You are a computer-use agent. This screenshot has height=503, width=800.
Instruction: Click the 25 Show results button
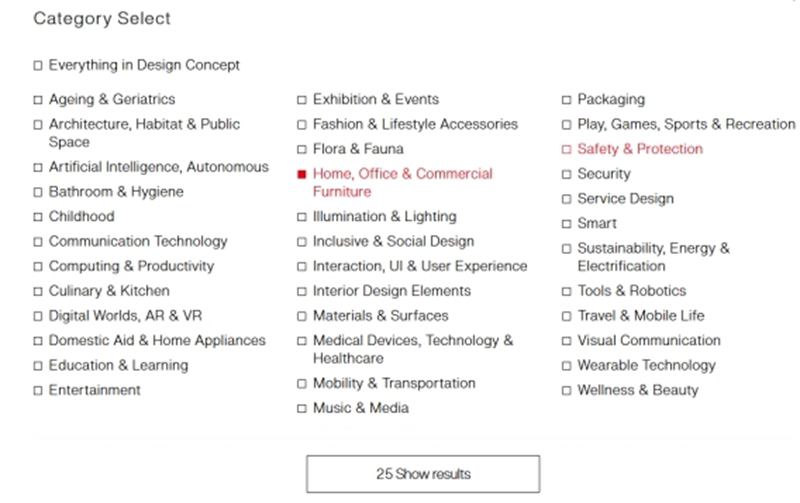point(422,473)
